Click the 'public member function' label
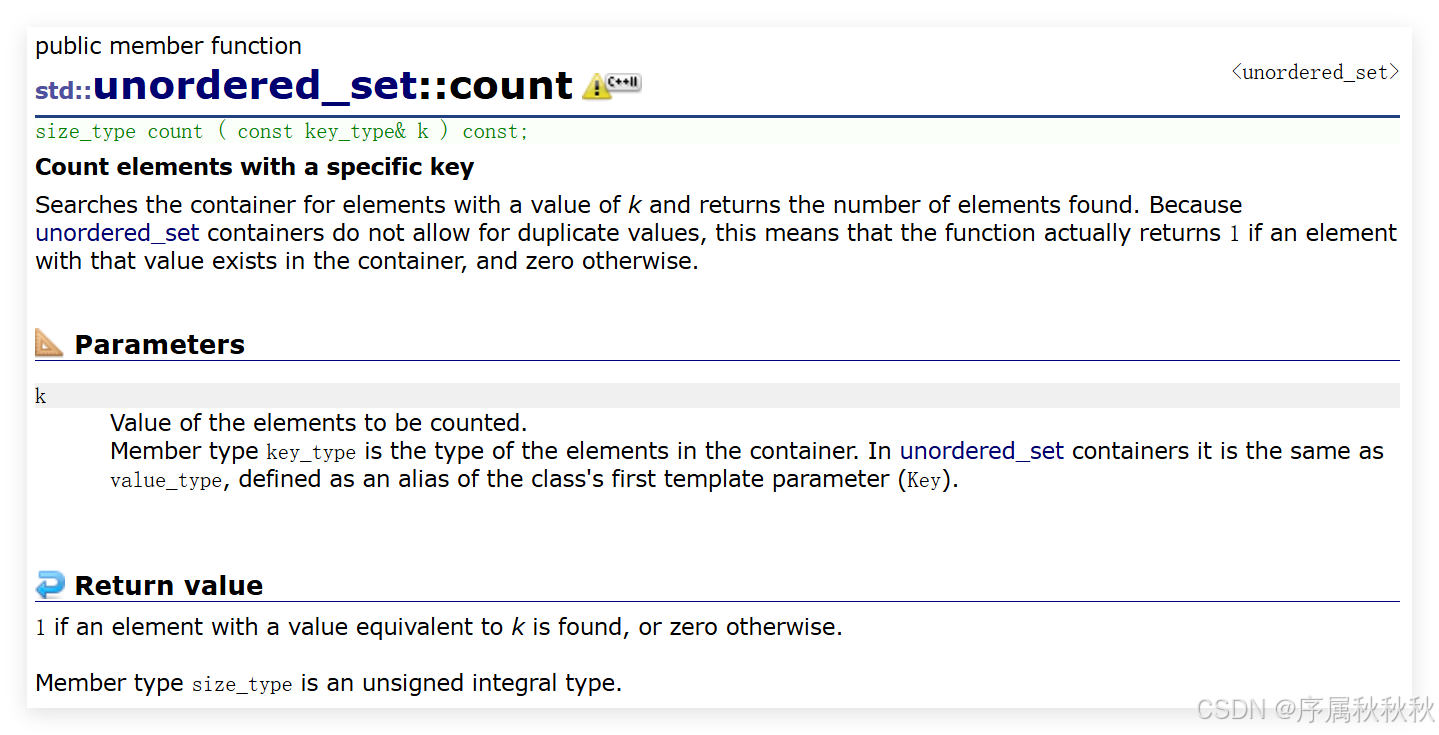 pyautogui.click(x=168, y=46)
